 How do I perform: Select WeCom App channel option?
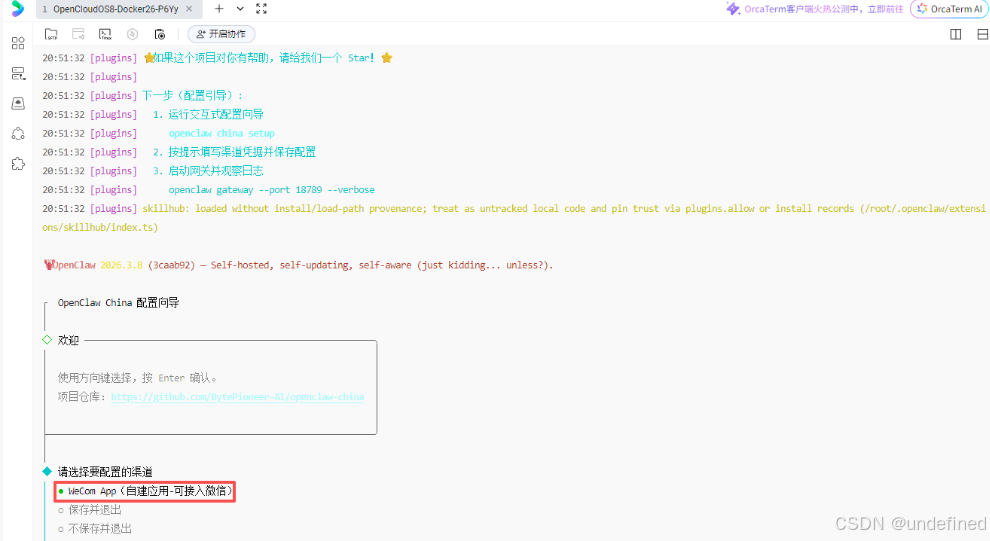(145, 490)
